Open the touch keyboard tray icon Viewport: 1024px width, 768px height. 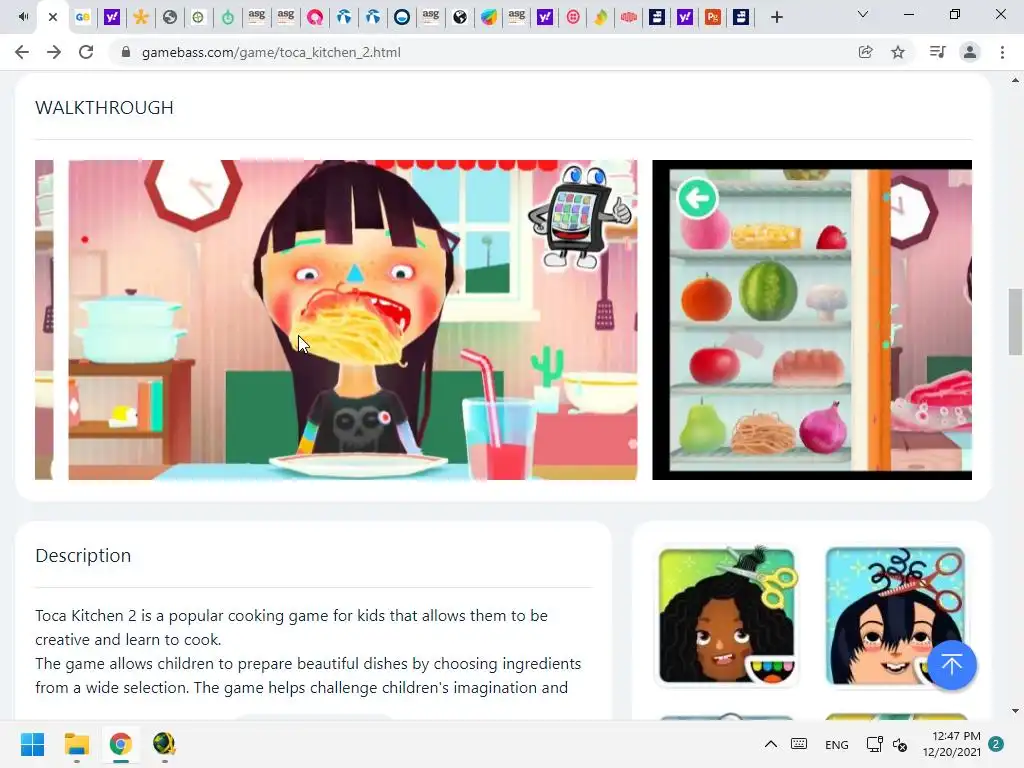(799, 744)
